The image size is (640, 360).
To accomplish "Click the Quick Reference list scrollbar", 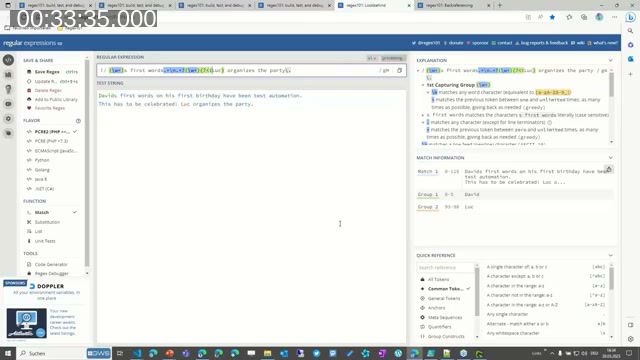I will 611,279.
